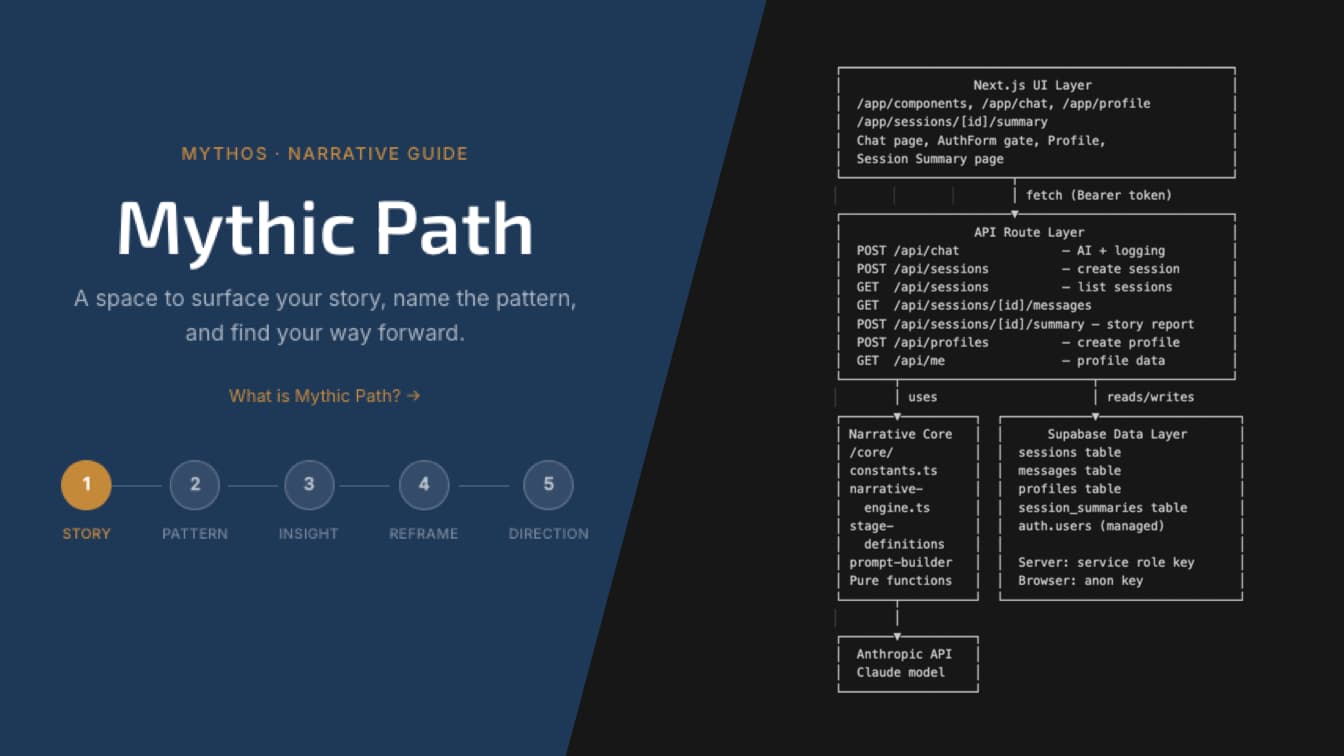The width and height of the screenshot is (1344, 756).
Task: Click 'session_summaries table' entry
Action: (1102, 507)
